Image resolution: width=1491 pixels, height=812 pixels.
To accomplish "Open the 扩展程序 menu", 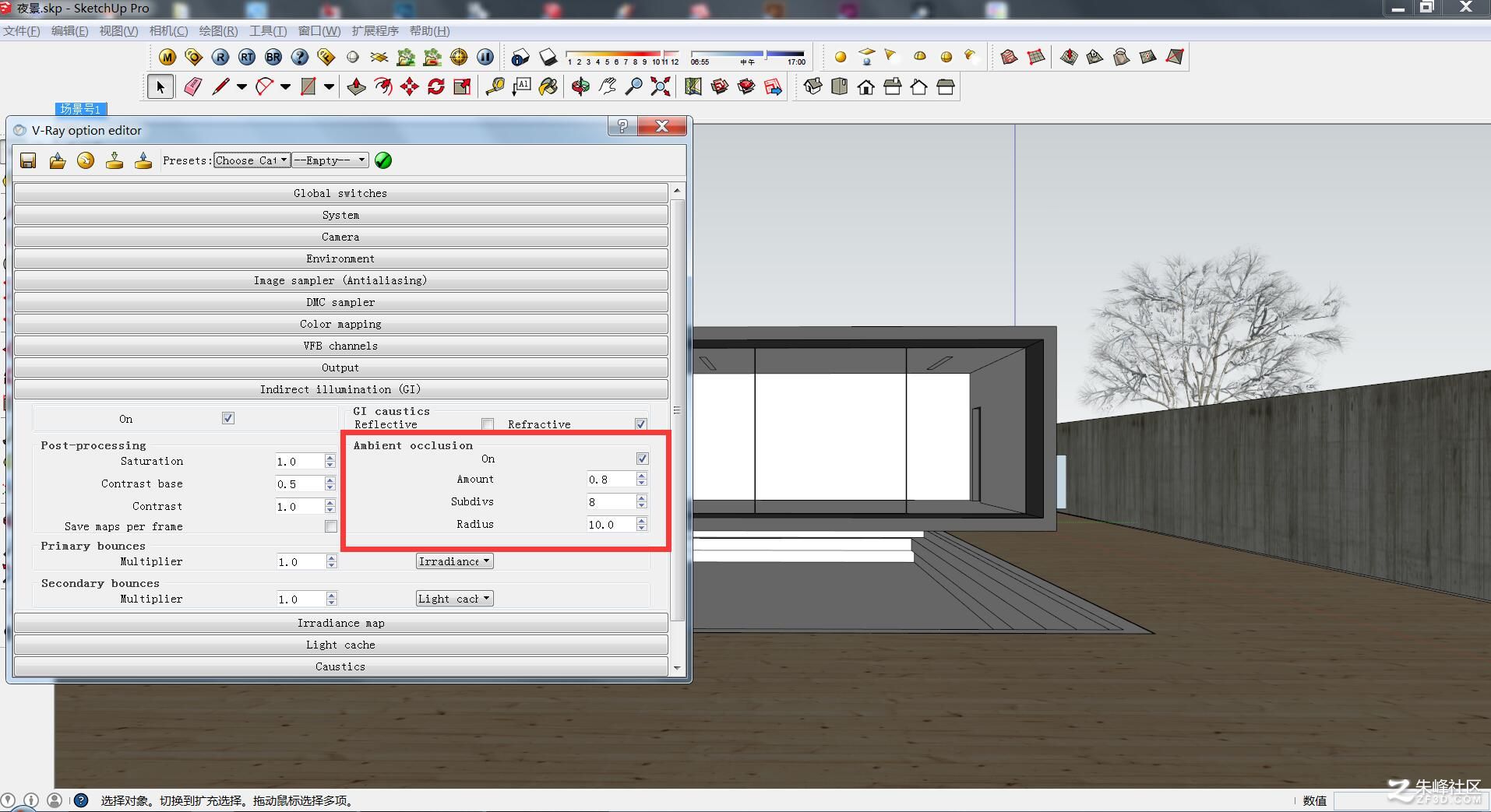I will click(375, 31).
